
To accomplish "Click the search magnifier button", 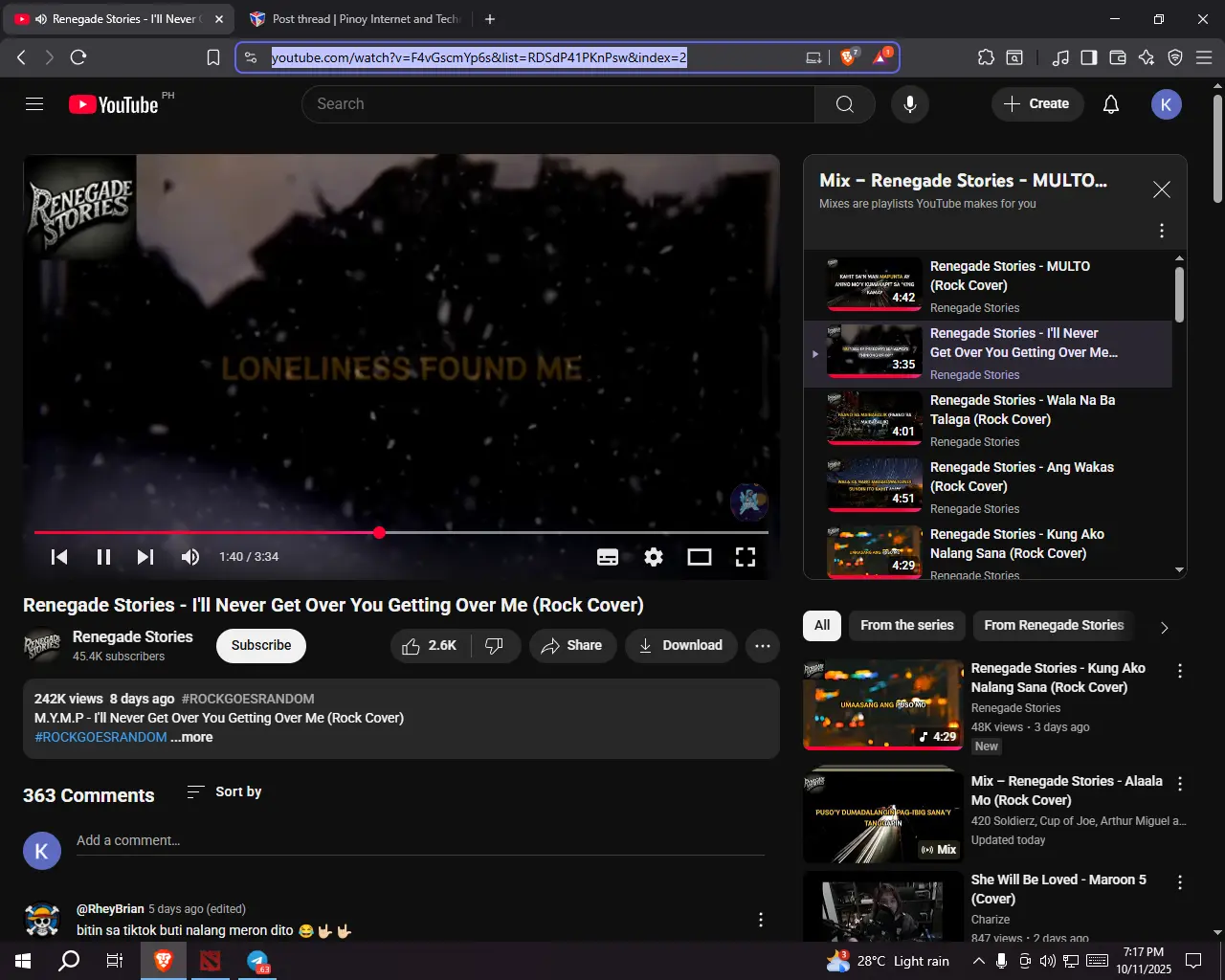I will (x=844, y=104).
